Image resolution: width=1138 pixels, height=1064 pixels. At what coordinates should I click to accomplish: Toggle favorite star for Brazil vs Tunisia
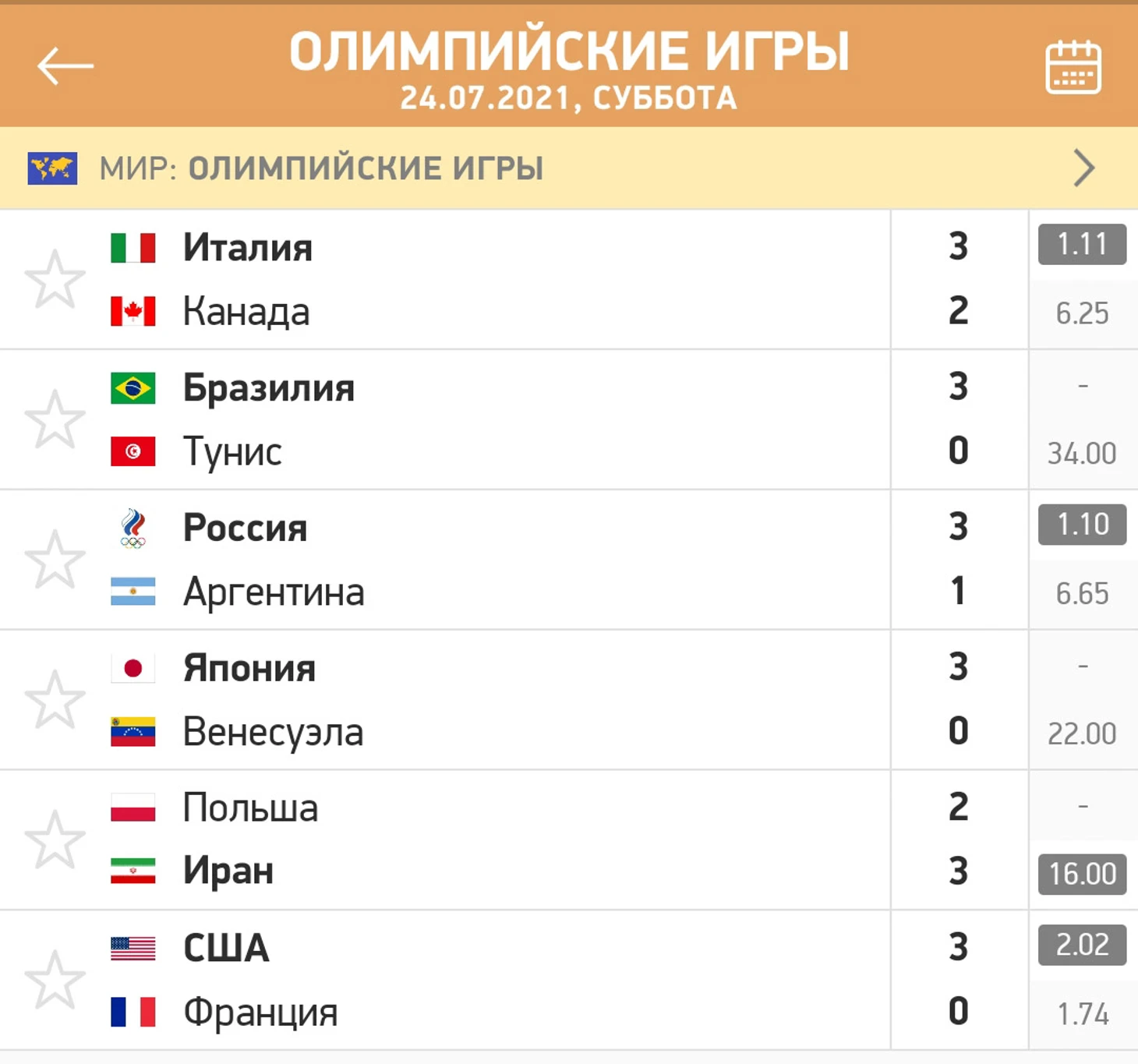pos(55,419)
